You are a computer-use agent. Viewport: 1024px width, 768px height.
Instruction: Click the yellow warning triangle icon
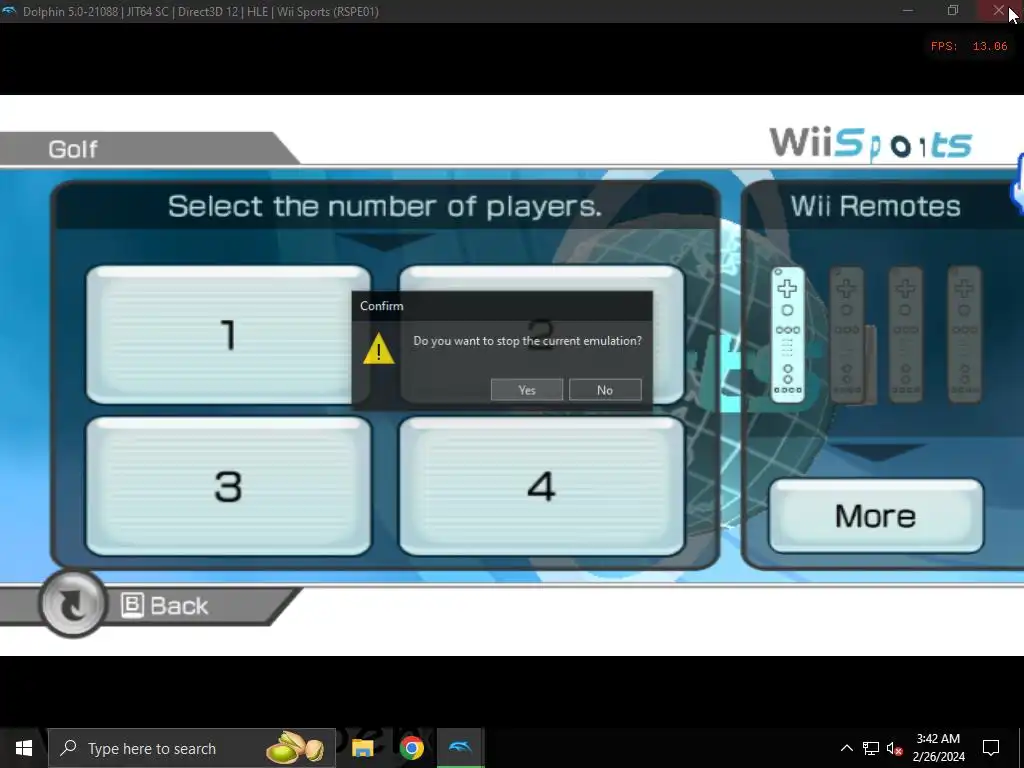tap(379, 348)
